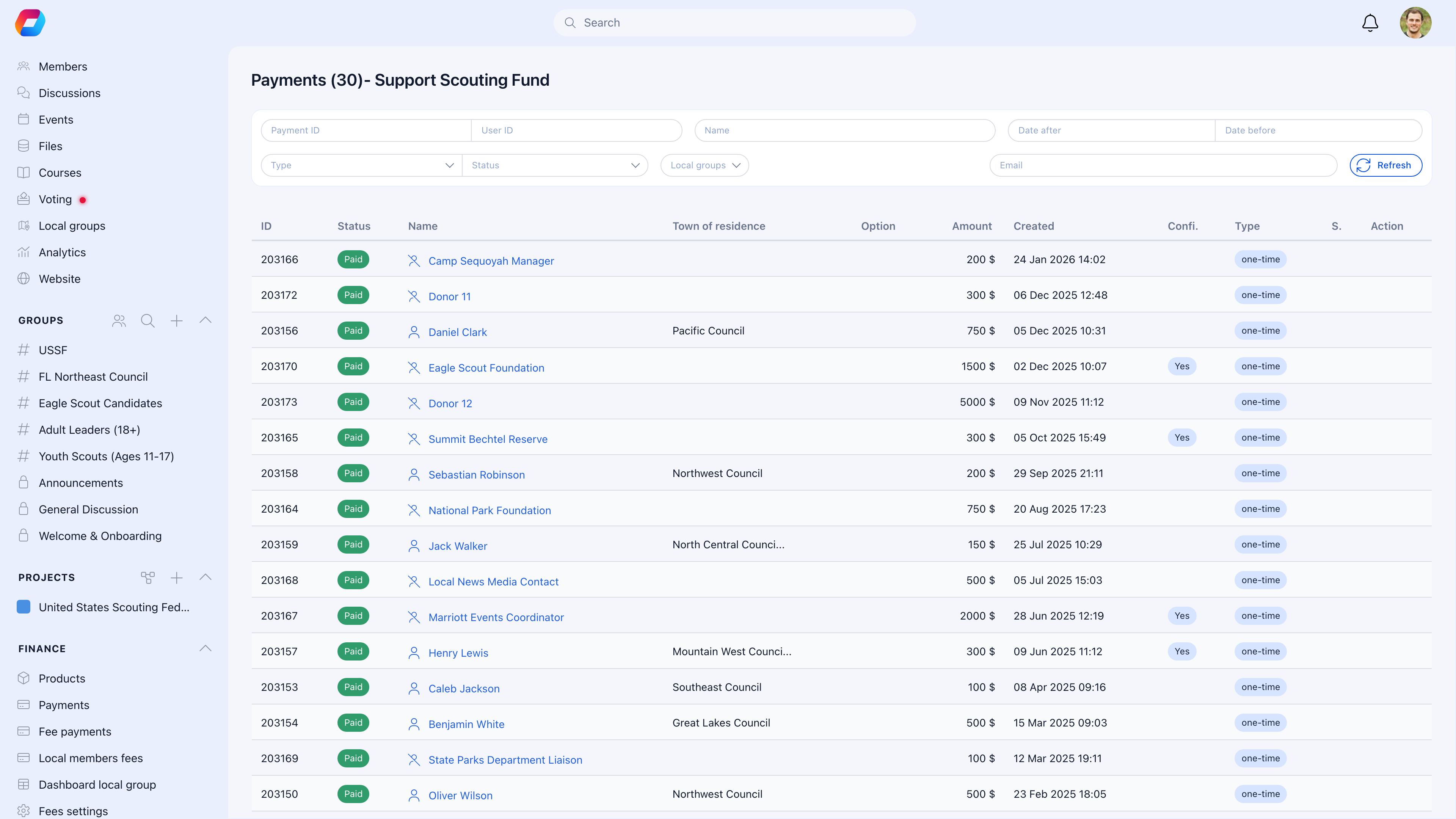Switch to the Fee payments section
1456x819 pixels.
tap(75, 731)
